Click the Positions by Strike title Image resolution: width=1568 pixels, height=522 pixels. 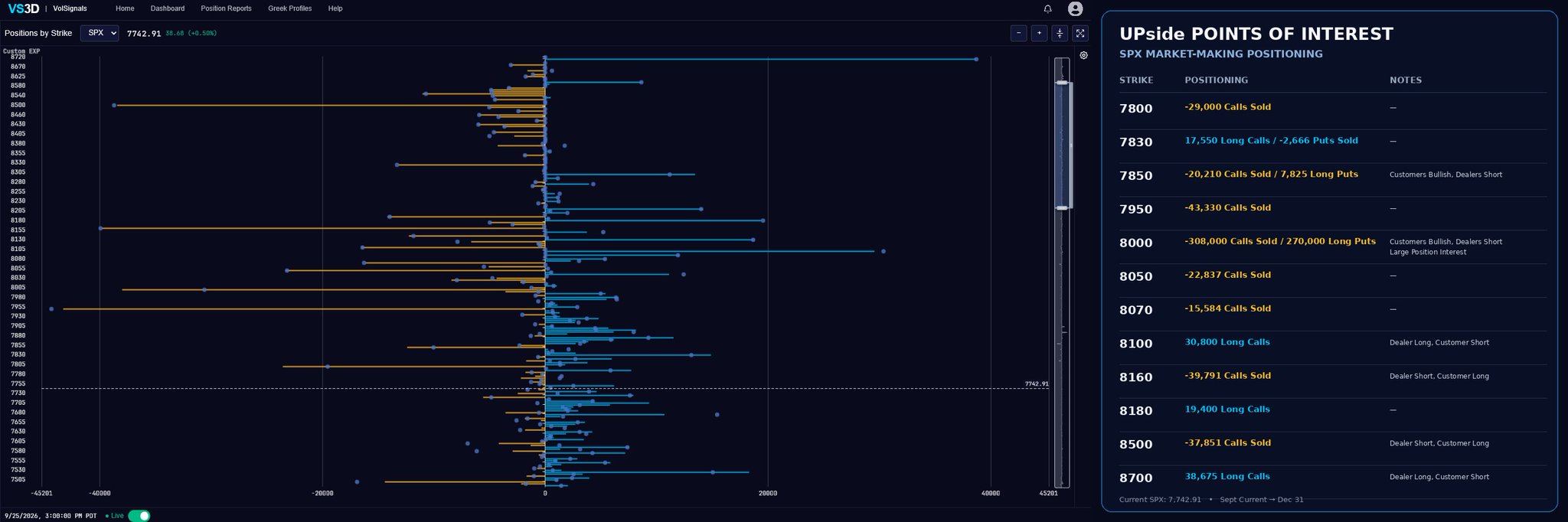tap(38, 33)
